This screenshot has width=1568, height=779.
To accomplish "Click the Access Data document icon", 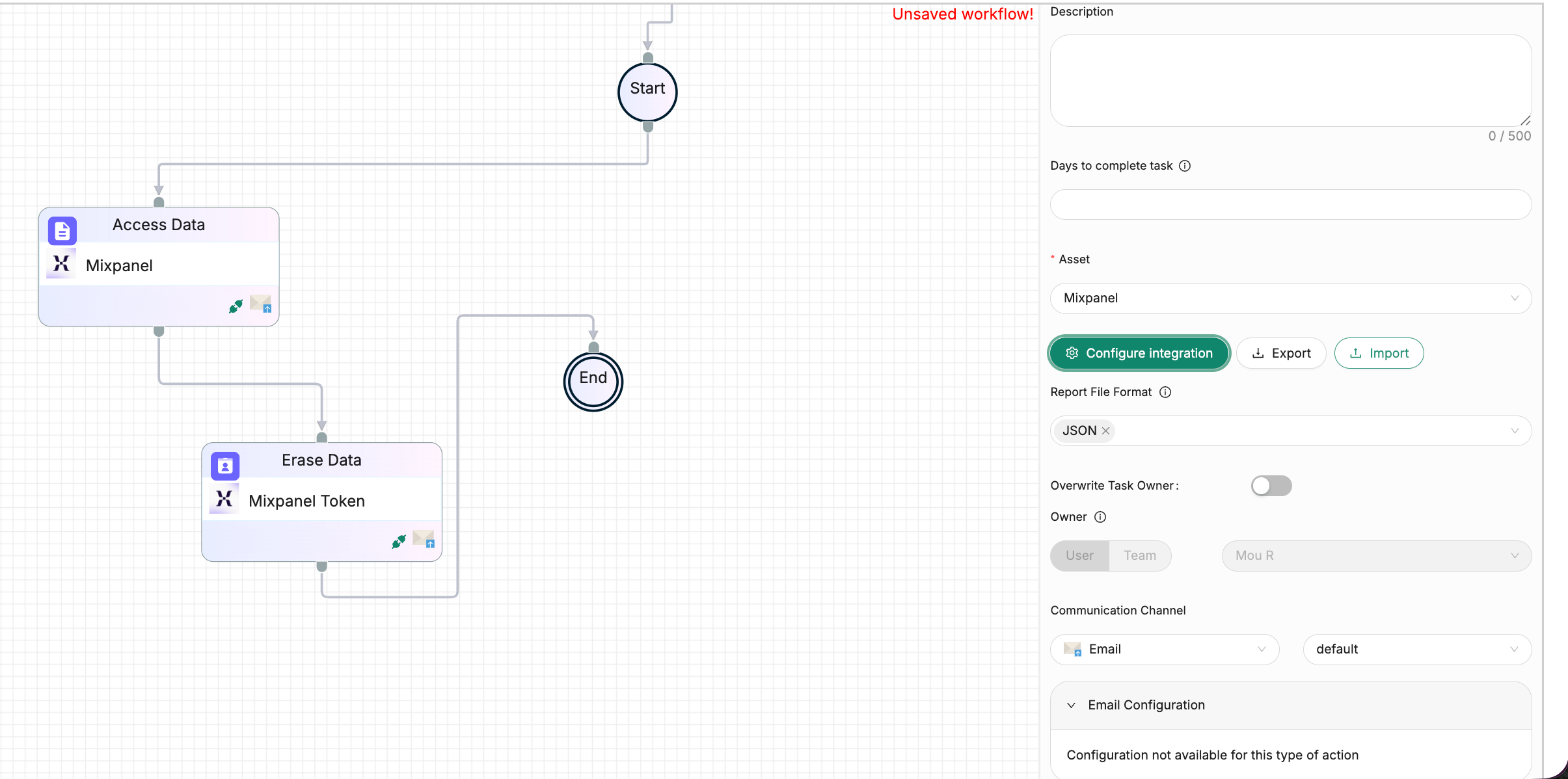I will (x=62, y=230).
